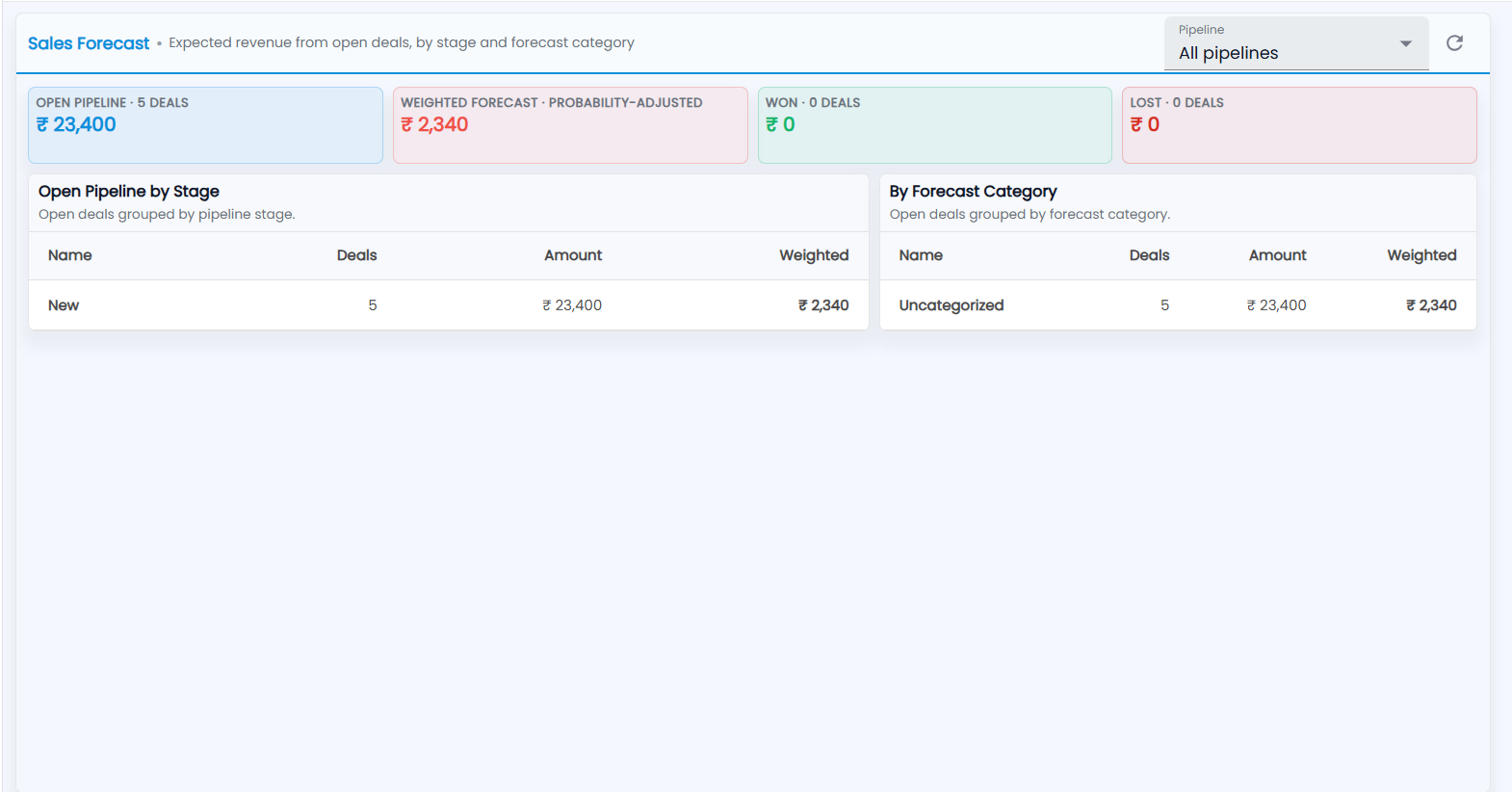Click Amount column header in stage table
This screenshot has height=792, width=1512.
click(573, 255)
